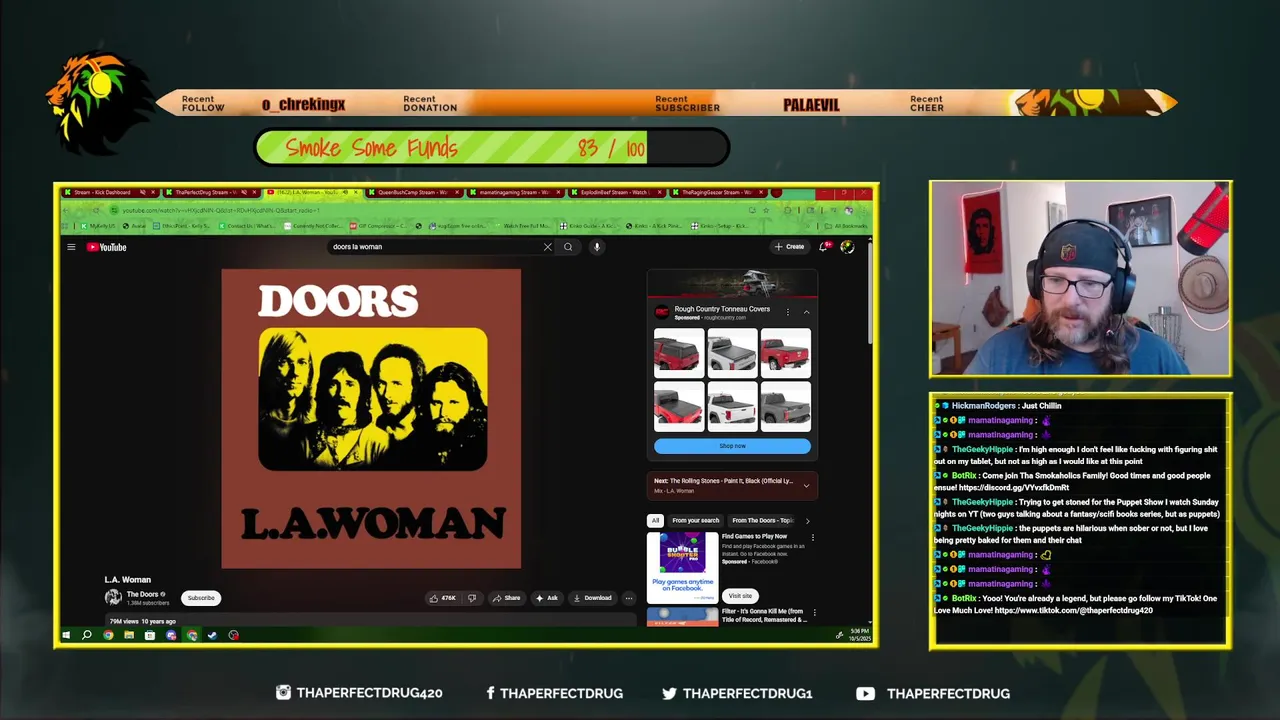Submit search with the magnifier icon

tap(568, 247)
